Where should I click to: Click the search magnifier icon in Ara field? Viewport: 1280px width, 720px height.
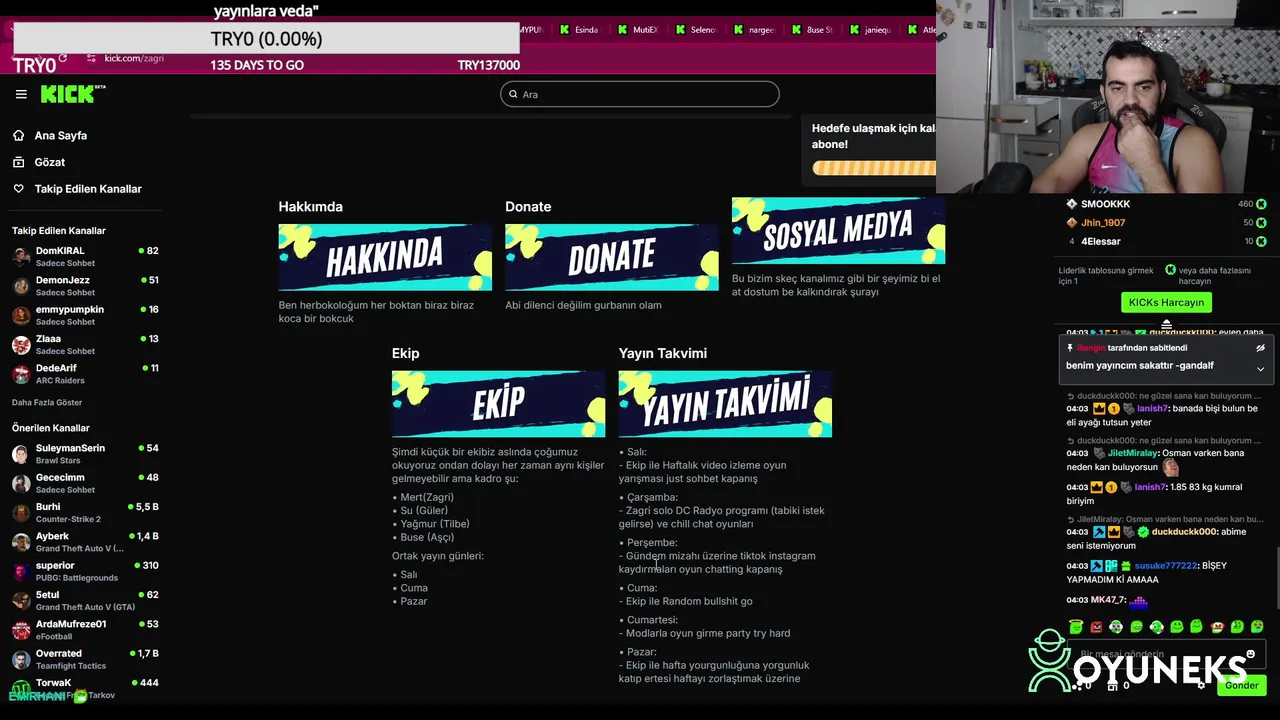[514, 94]
